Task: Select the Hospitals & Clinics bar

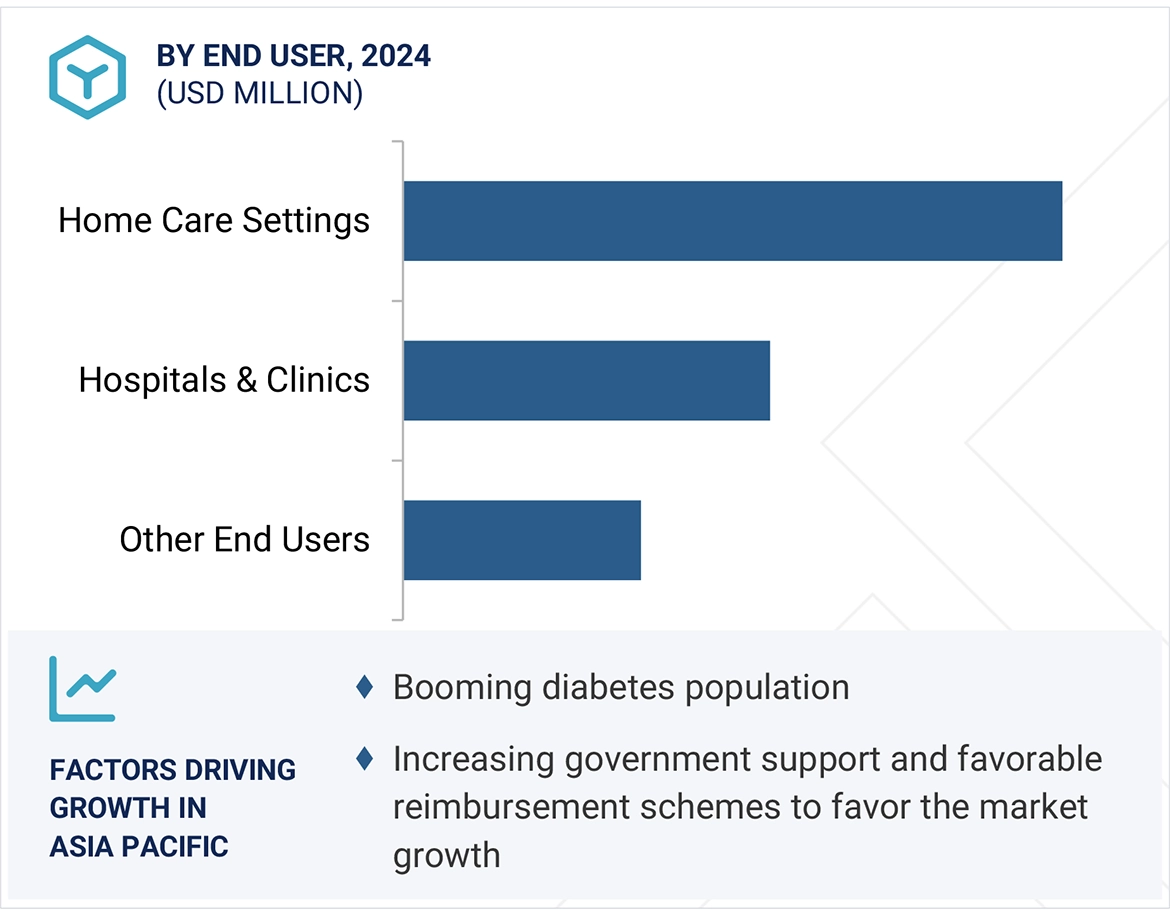Action: click(x=586, y=380)
